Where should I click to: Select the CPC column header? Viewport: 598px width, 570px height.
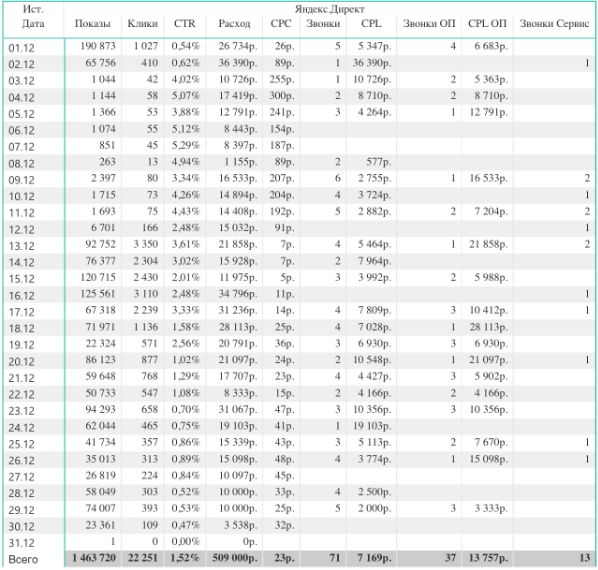click(281, 24)
